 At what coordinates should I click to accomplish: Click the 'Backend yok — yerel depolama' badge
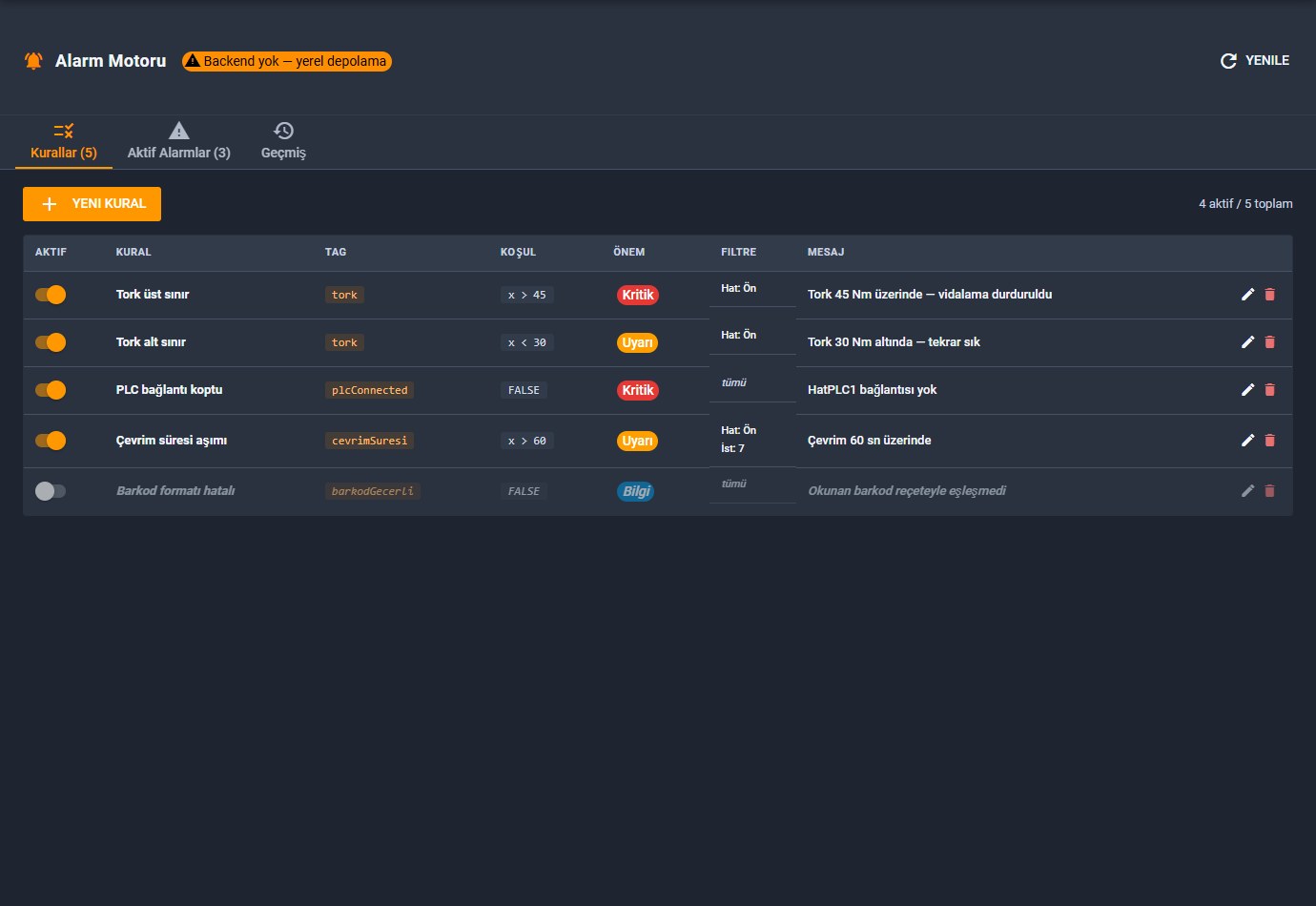[x=287, y=61]
